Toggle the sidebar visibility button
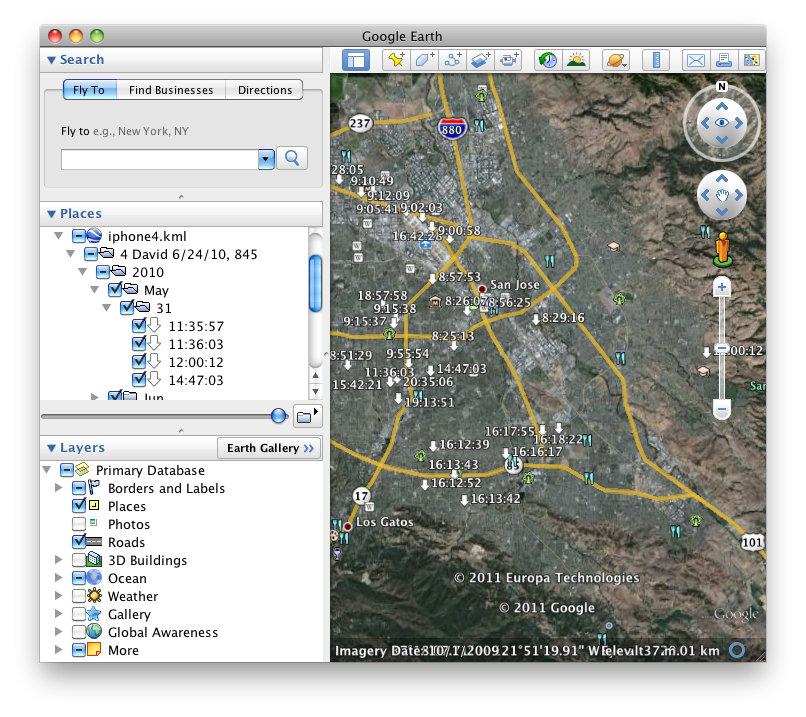 pos(356,60)
